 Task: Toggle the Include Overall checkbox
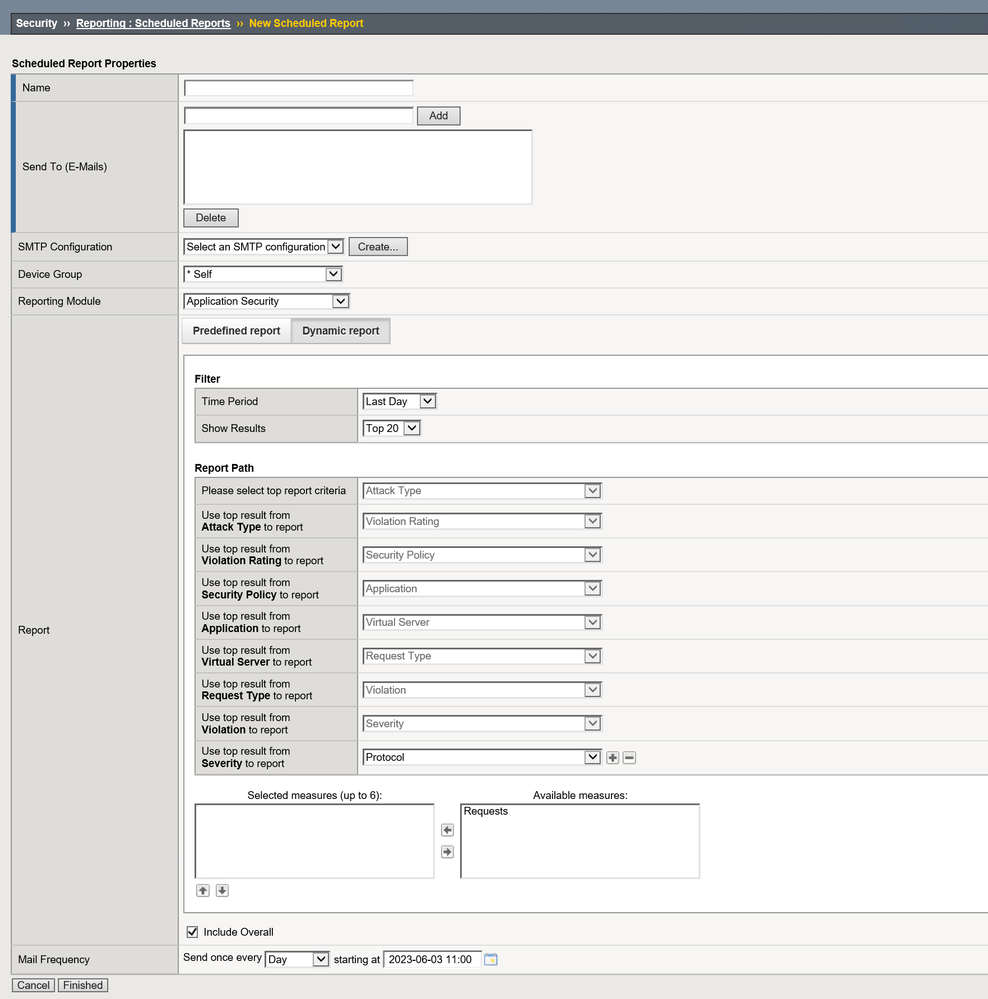[x=192, y=932]
